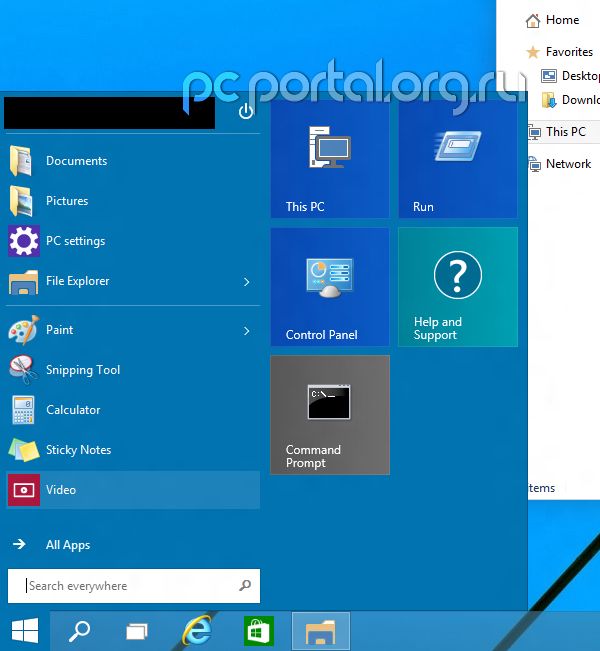The image size is (600, 651).
Task: Click the power button icon
Action: point(246,111)
